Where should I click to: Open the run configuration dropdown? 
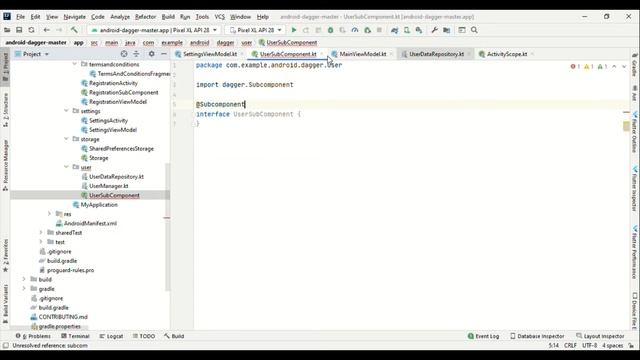[x=154, y=30]
